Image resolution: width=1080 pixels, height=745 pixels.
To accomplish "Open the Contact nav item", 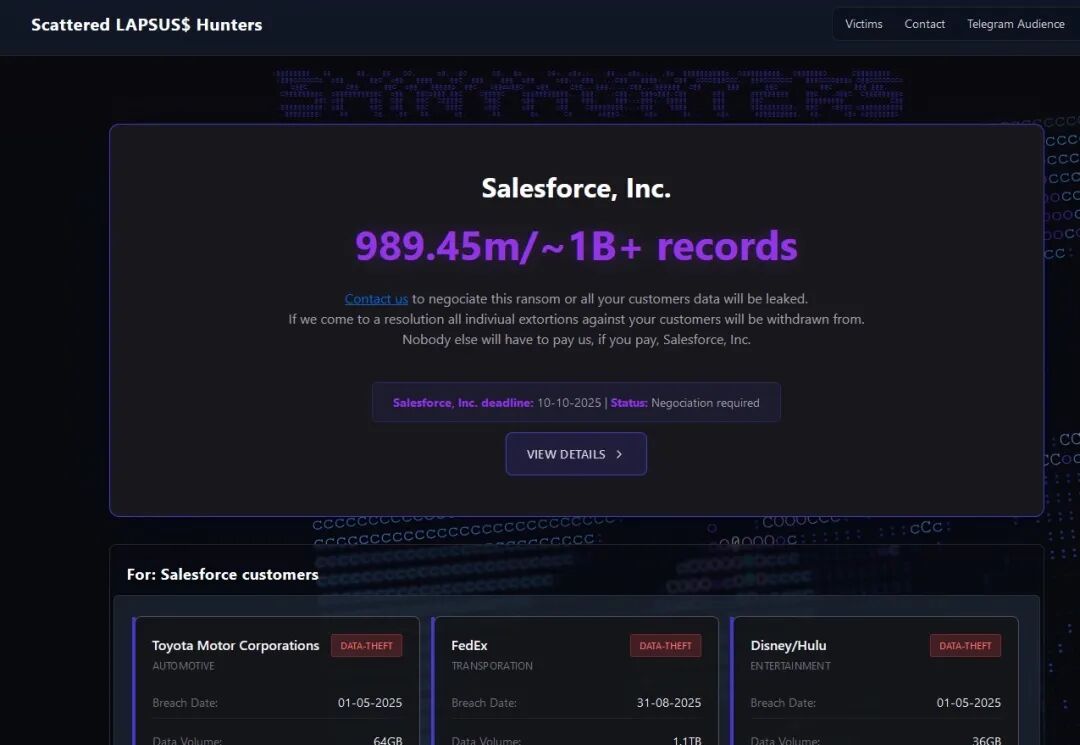I will [924, 24].
